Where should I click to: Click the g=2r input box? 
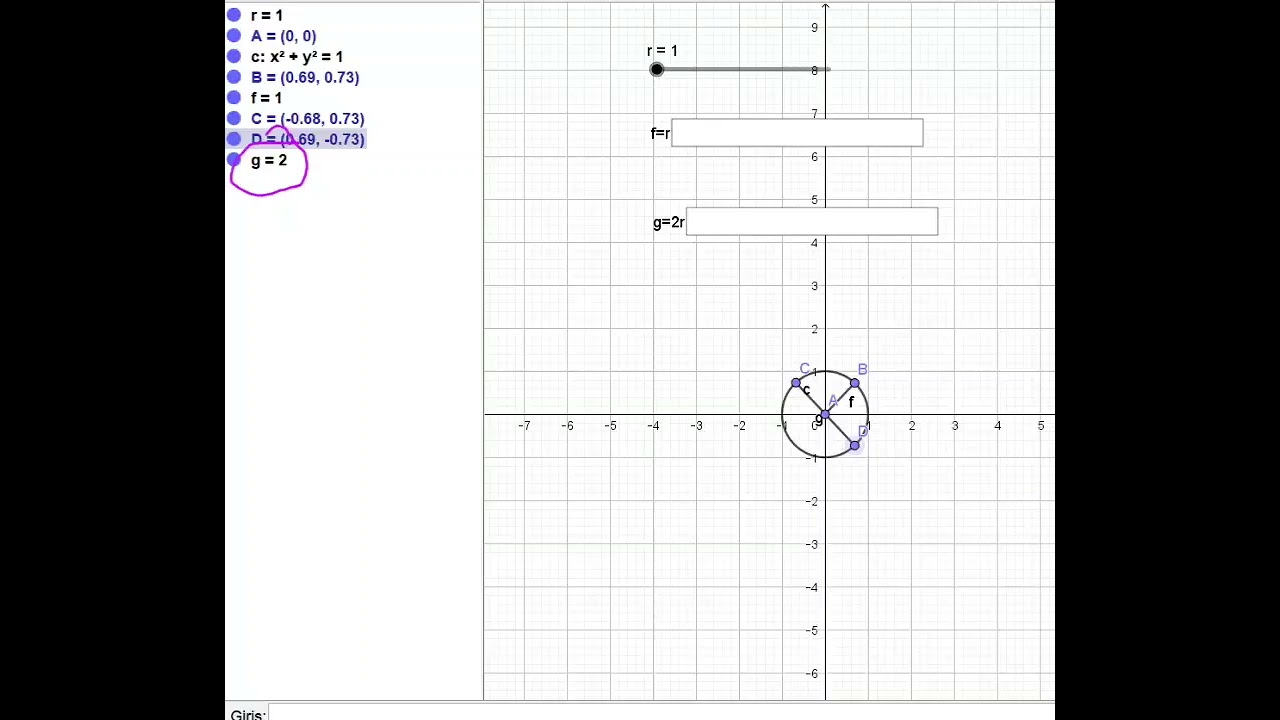pyautogui.click(x=812, y=222)
